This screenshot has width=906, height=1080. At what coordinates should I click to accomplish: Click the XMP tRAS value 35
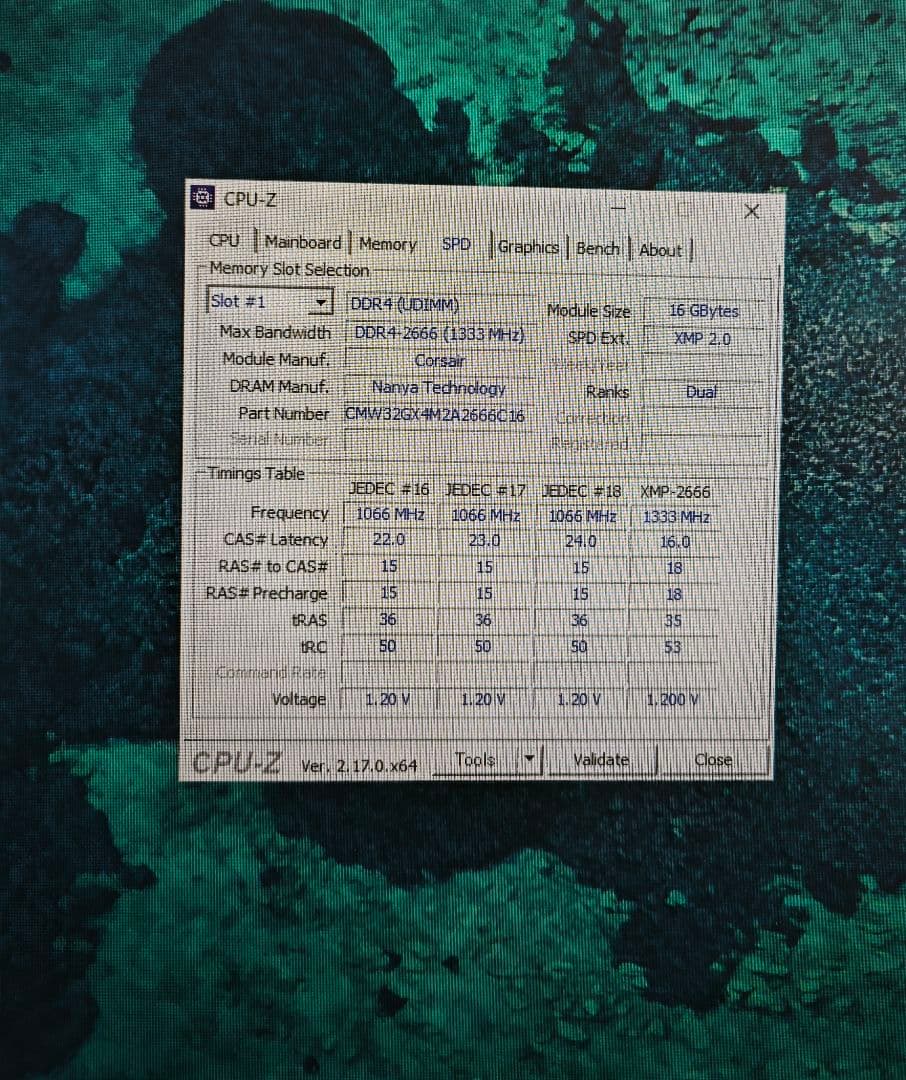pyautogui.click(x=673, y=621)
